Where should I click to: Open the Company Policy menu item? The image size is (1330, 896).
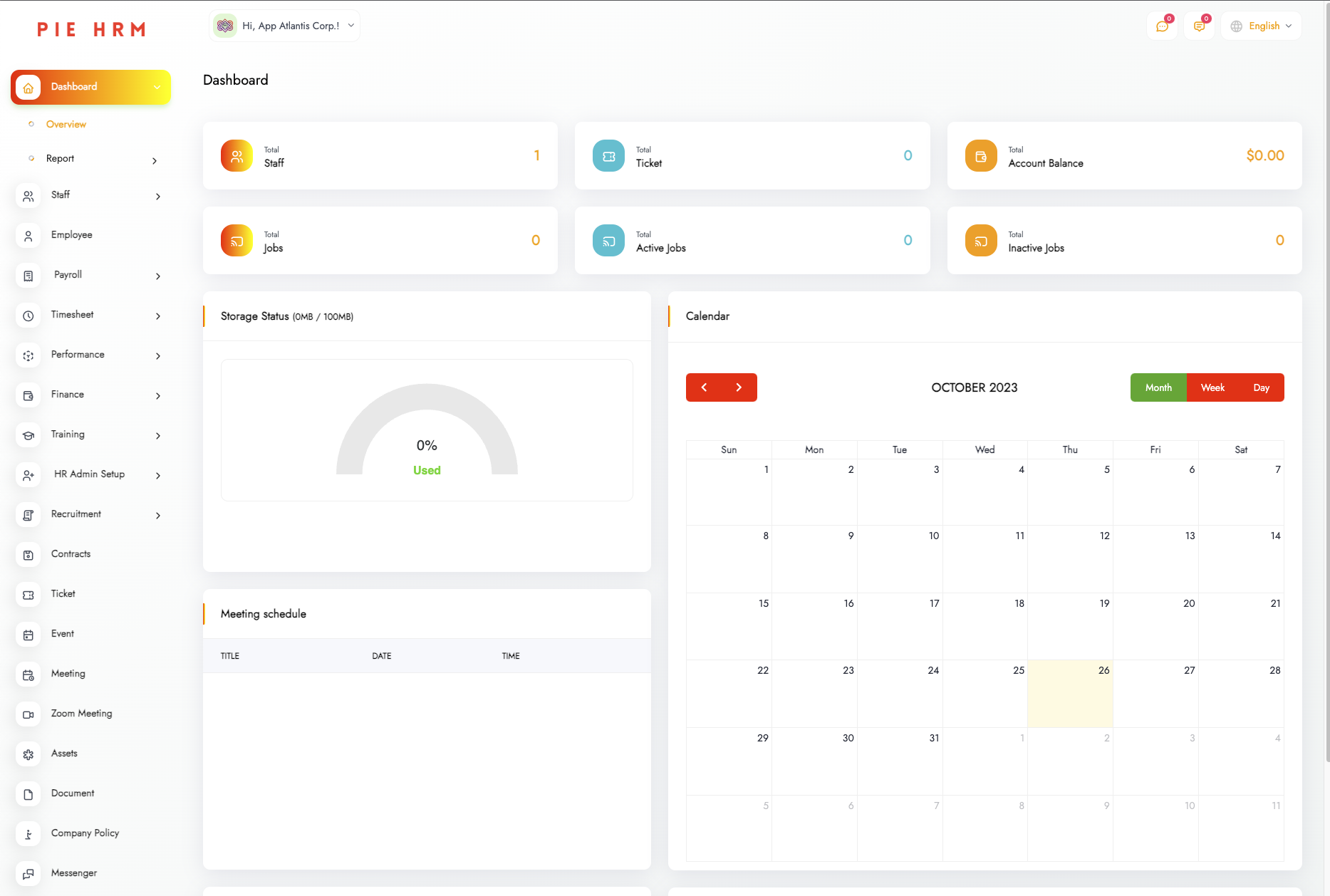[x=90, y=833]
